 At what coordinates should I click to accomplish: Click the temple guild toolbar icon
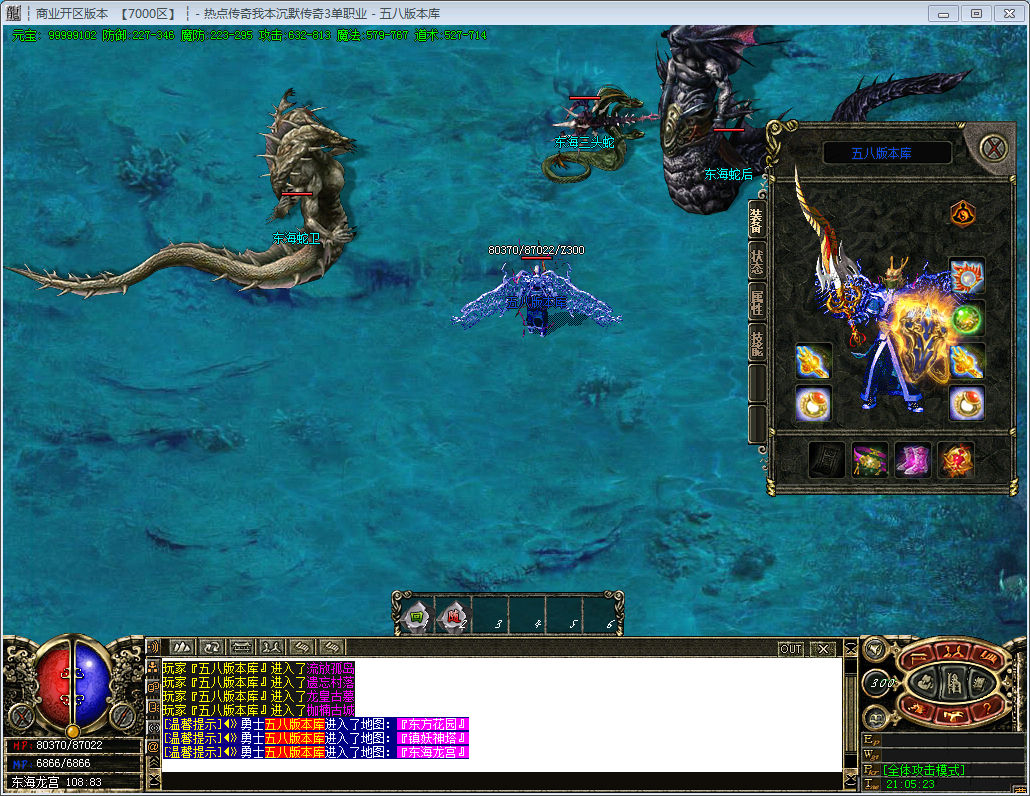(x=242, y=648)
